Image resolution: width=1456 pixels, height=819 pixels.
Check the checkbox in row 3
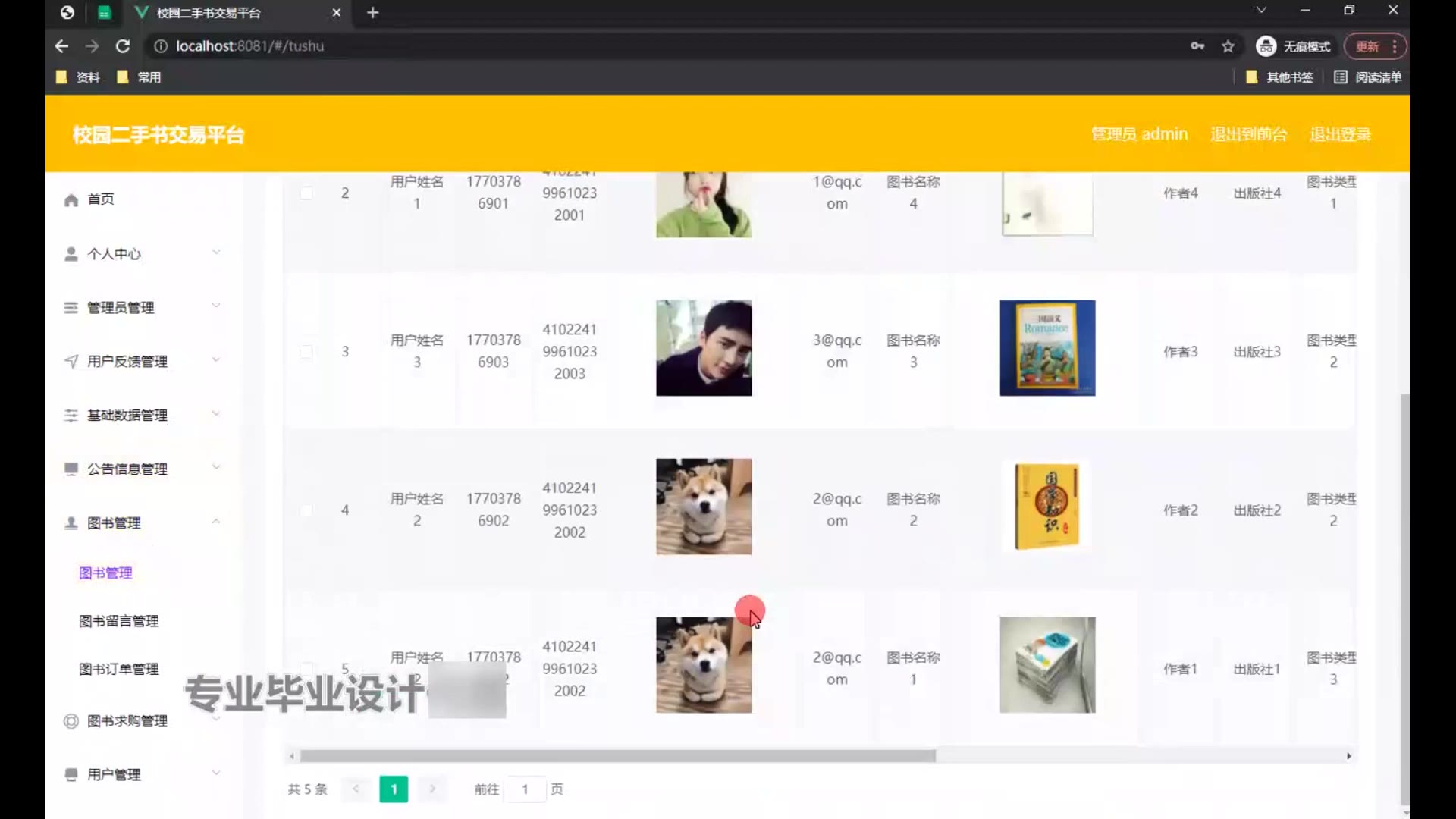click(306, 352)
